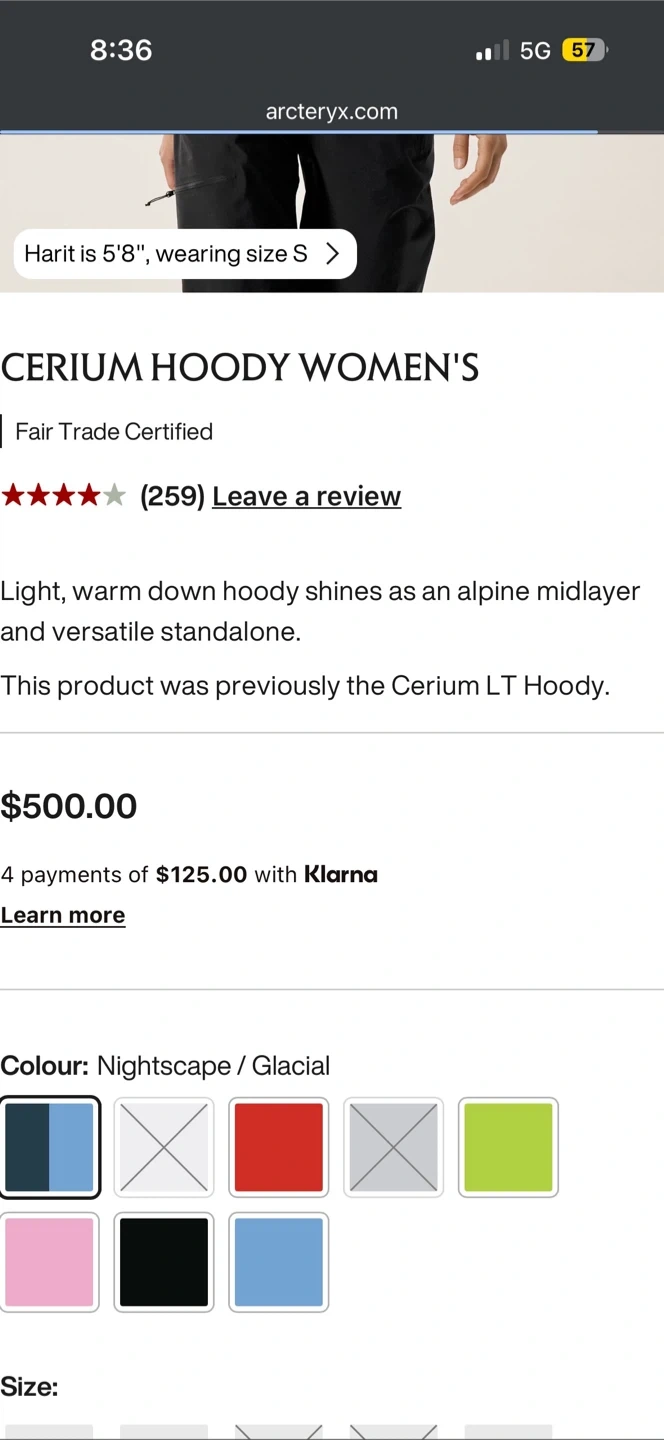
Task: Click the star rating icons
Action: click(63, 495)
